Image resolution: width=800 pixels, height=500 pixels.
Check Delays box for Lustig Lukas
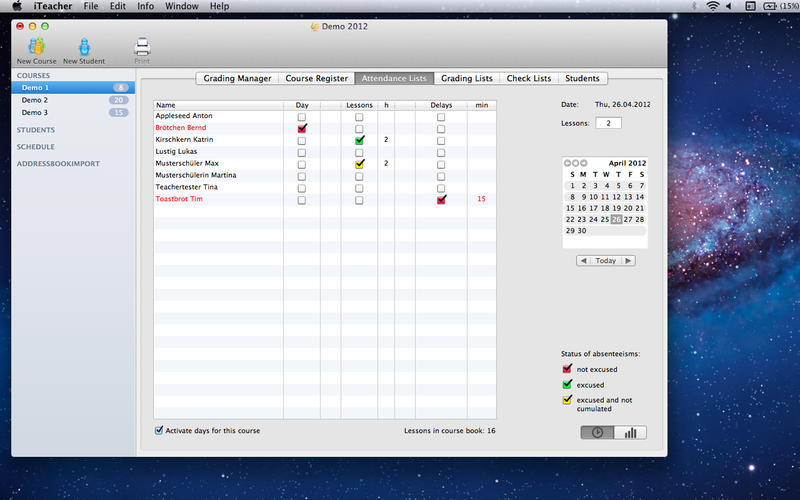point(441,153)
